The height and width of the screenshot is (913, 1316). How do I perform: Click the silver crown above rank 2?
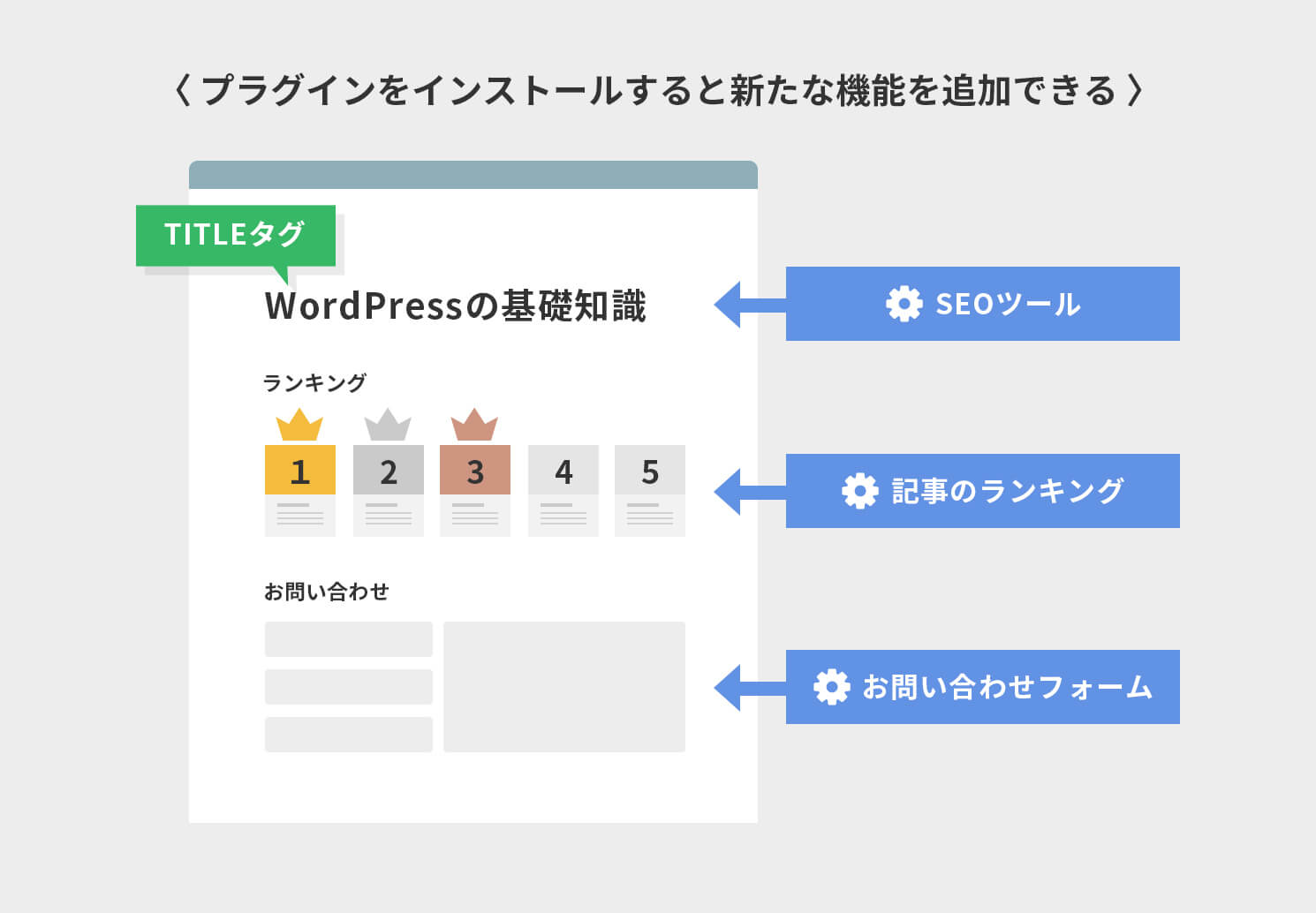[x=388, y=426]
